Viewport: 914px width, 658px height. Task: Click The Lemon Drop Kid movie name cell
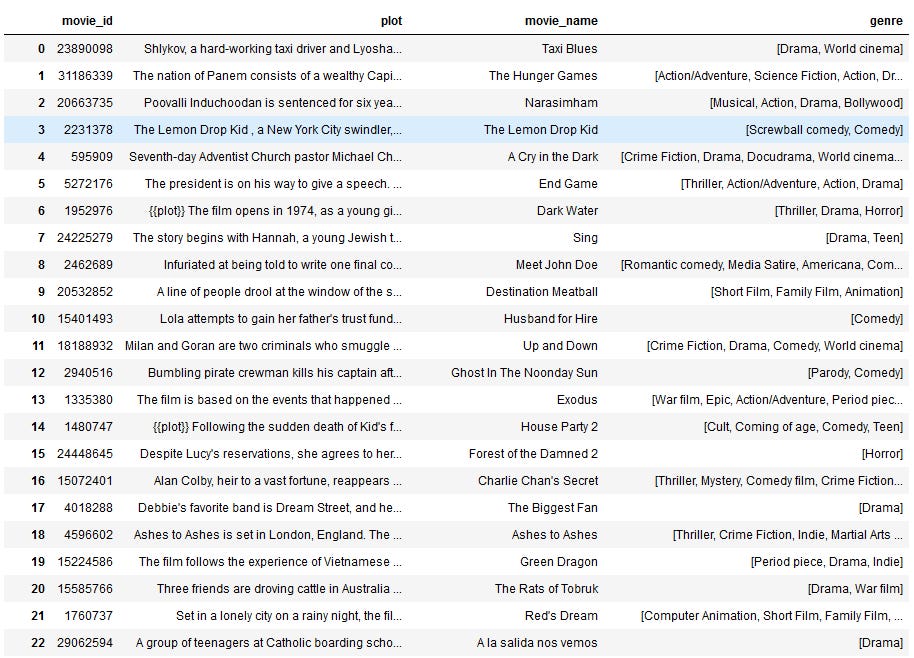(540, 130)
